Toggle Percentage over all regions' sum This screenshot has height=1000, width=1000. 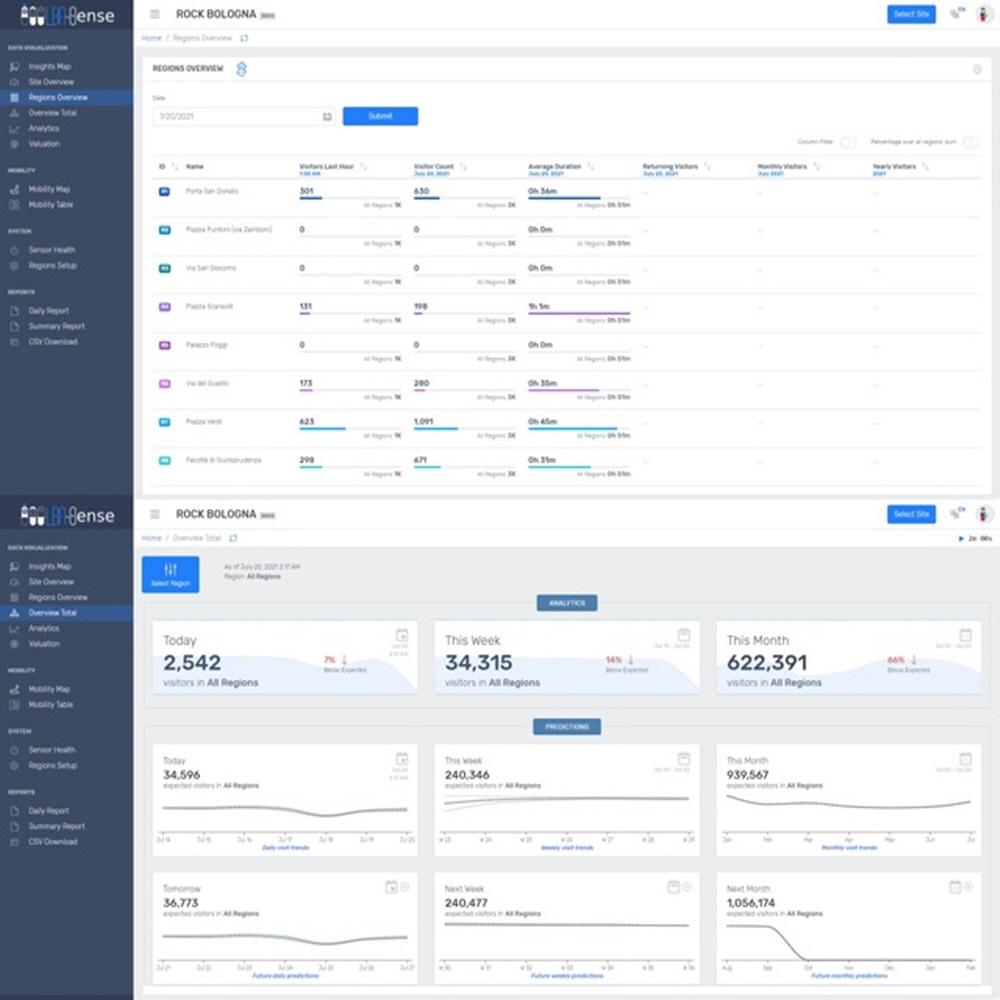[970, 142]
